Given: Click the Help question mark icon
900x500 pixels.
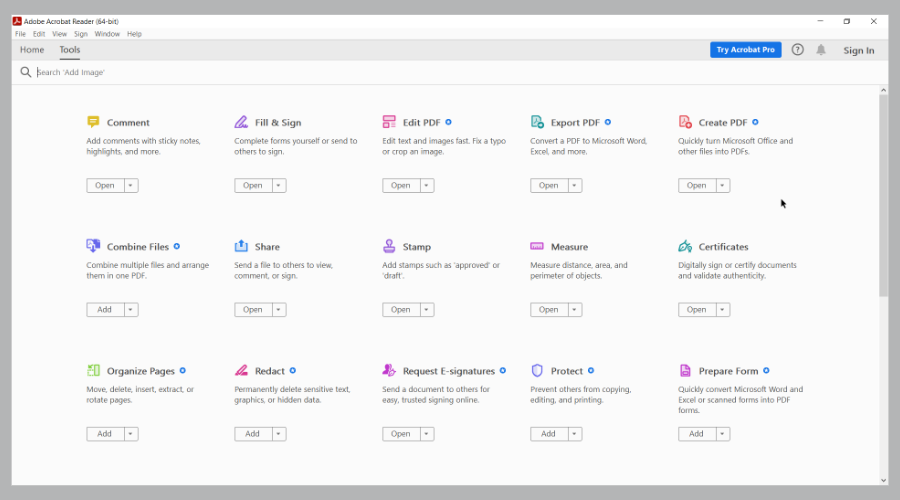Looking at the screenshot, I should 797,50.
